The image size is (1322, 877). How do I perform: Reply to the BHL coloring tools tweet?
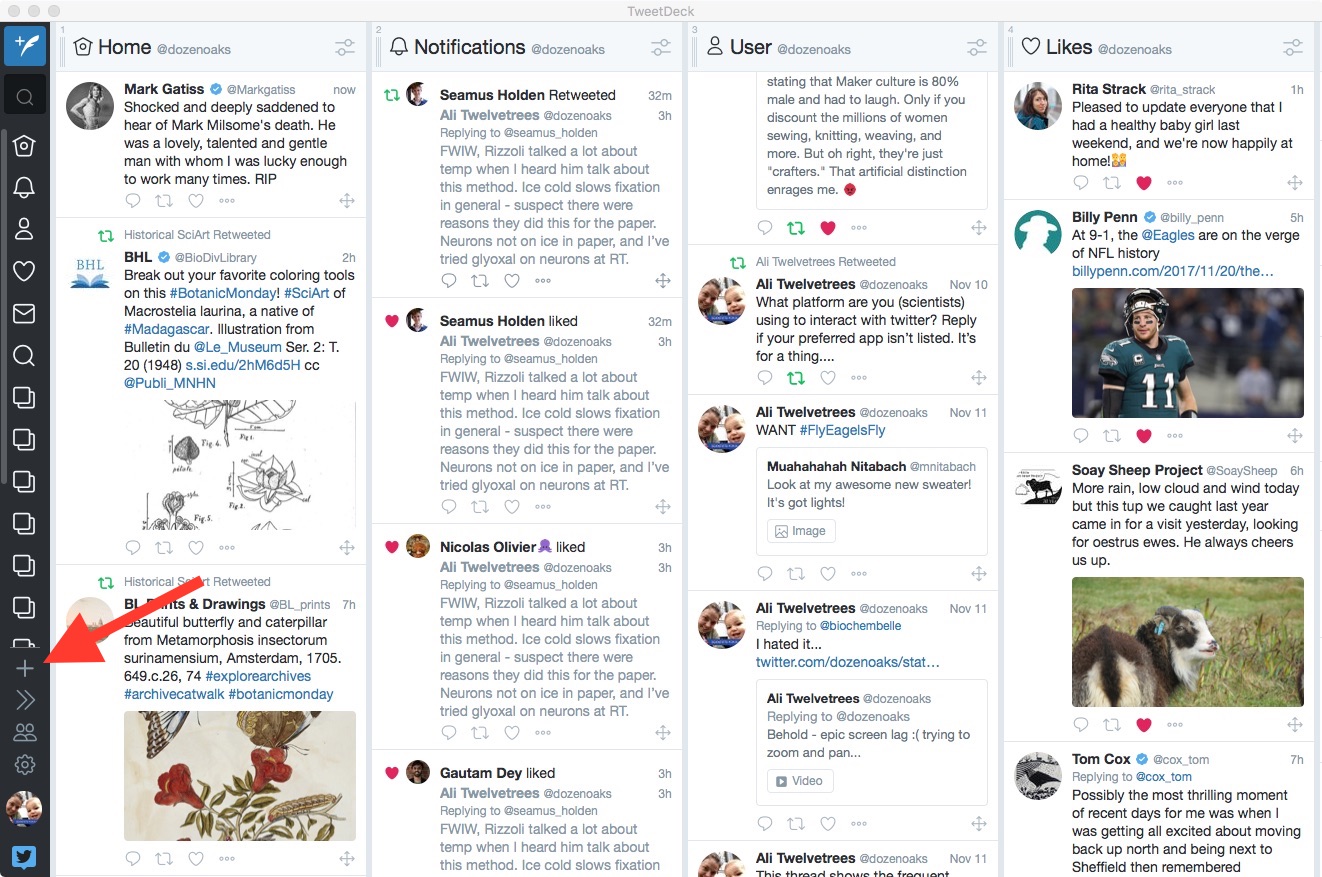(x=133, y=547)
